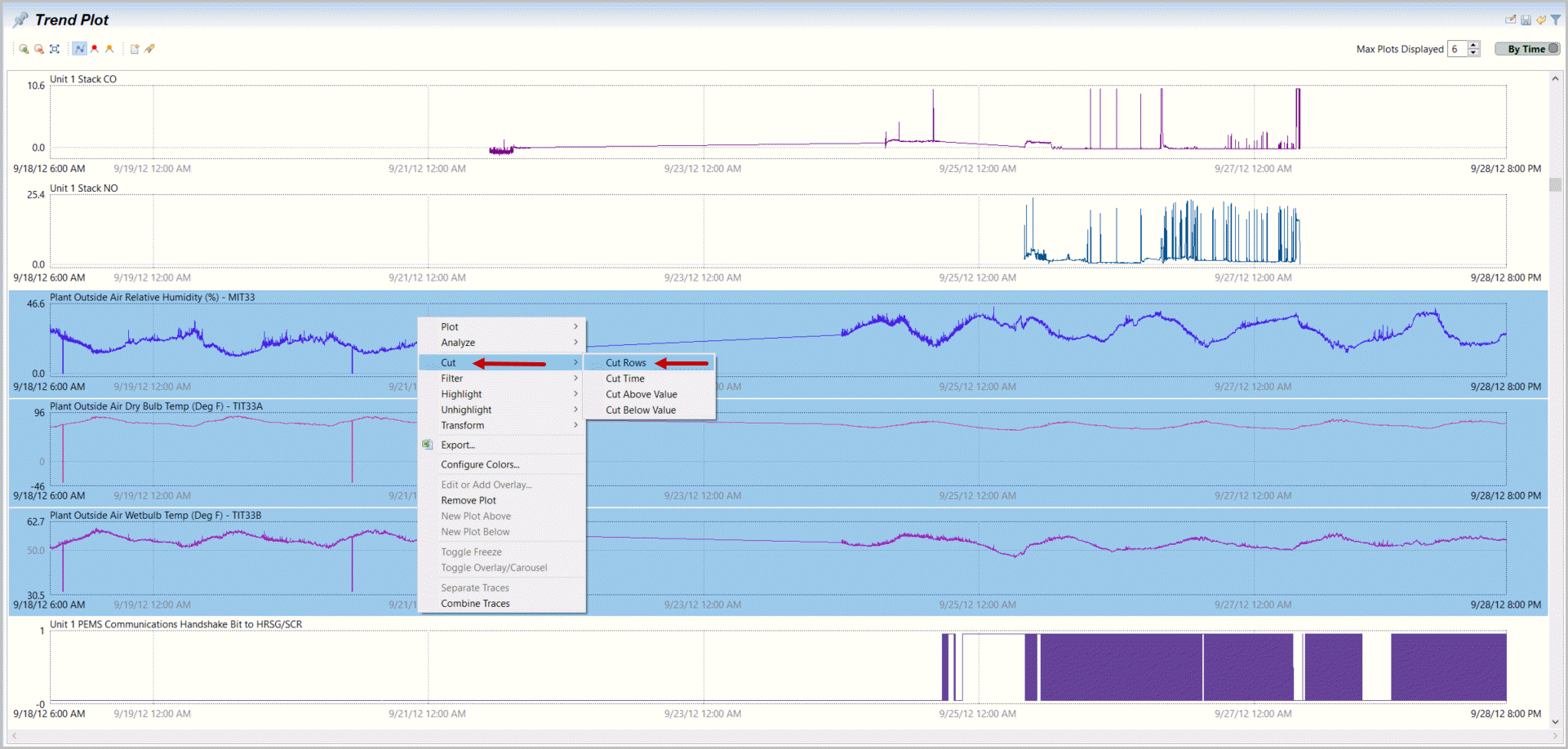Viewport: 1568px width, 749px height.
Task: Click the vertical scrollbar down arrow
Action: coord(1555,721)
